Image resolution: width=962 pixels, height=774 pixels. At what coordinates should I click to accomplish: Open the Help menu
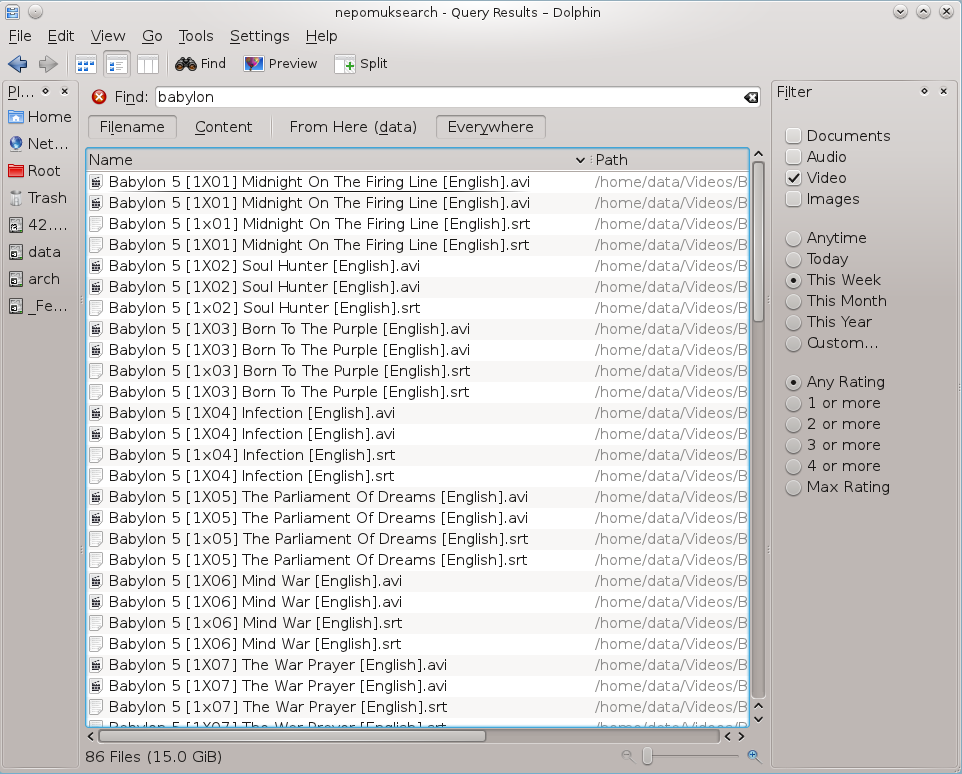click(321, 36)
